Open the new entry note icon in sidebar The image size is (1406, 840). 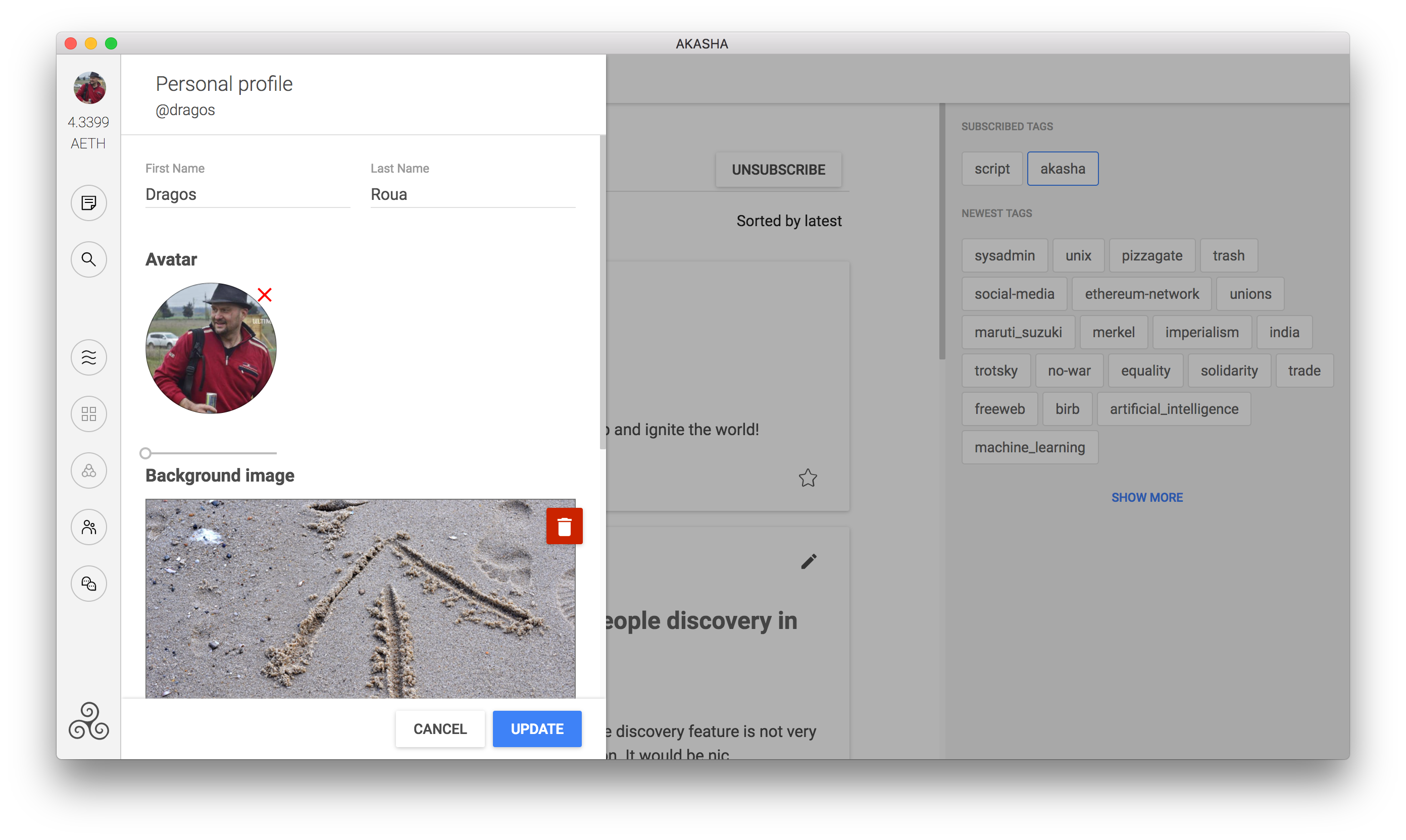coord(89,202)
